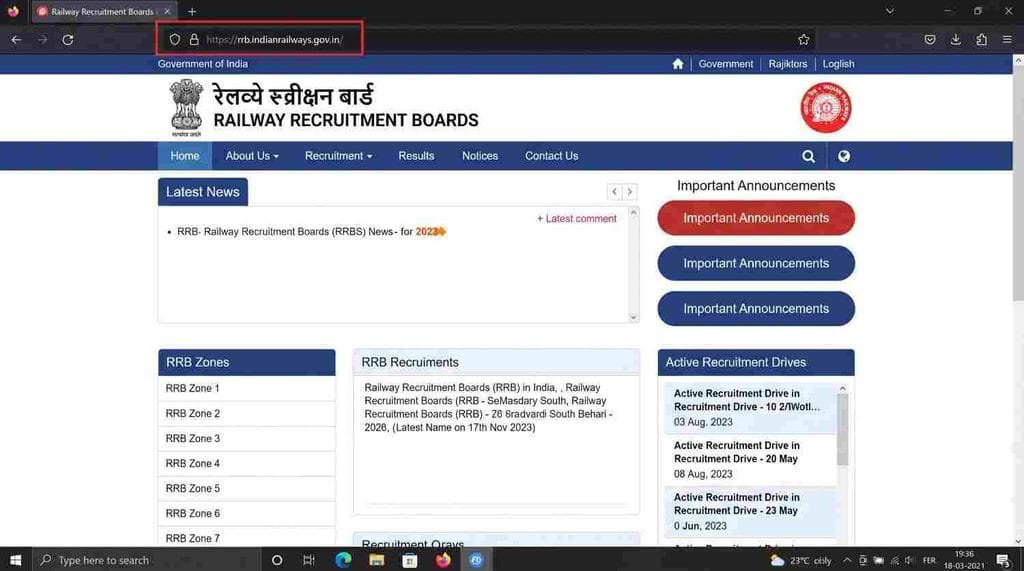Open the extensions puzzle icon
The width and height of the screenshot is (1024, 571).
(x=981, y=40)
